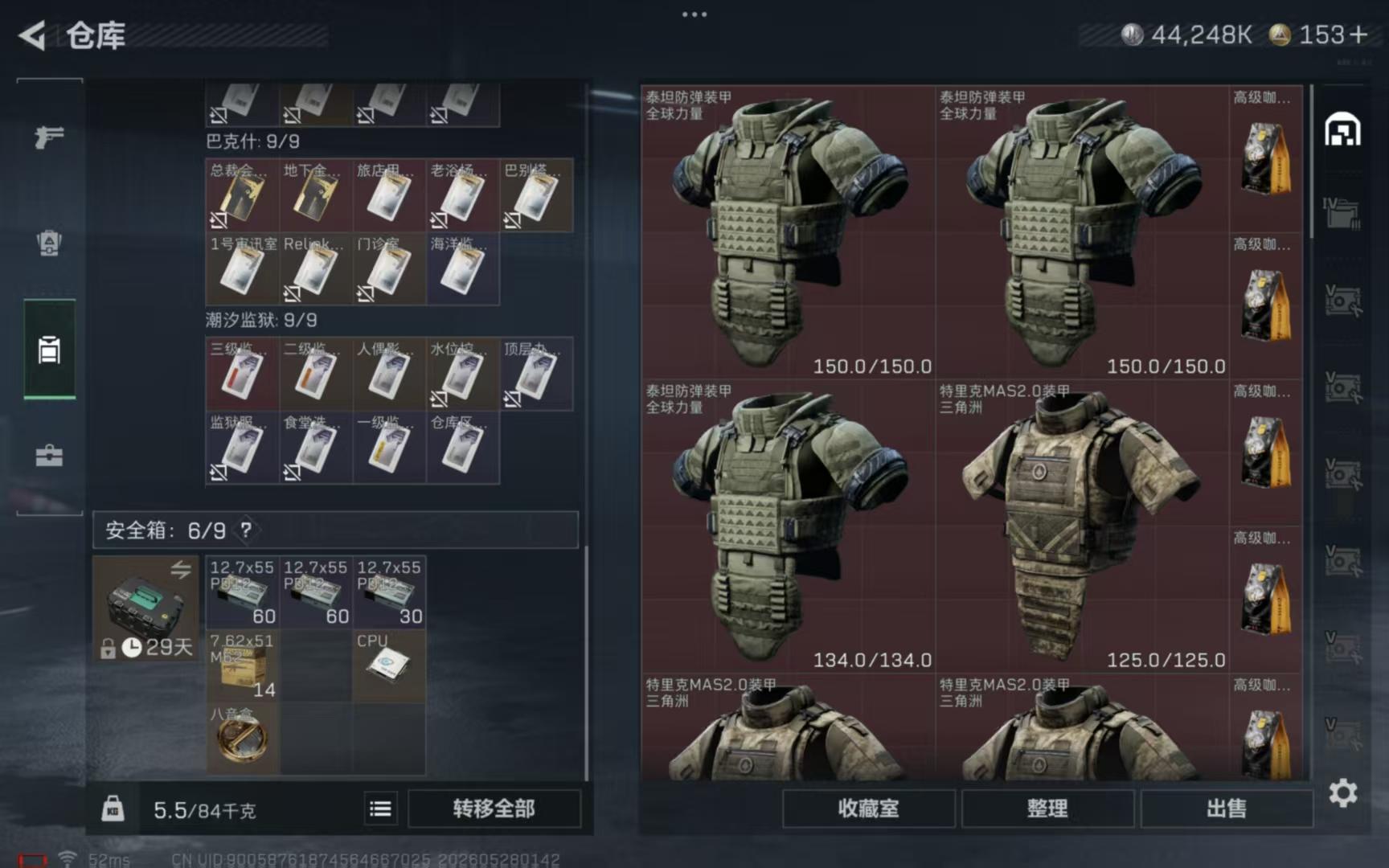Select the highlighted chest rig tab

[49, 350]
